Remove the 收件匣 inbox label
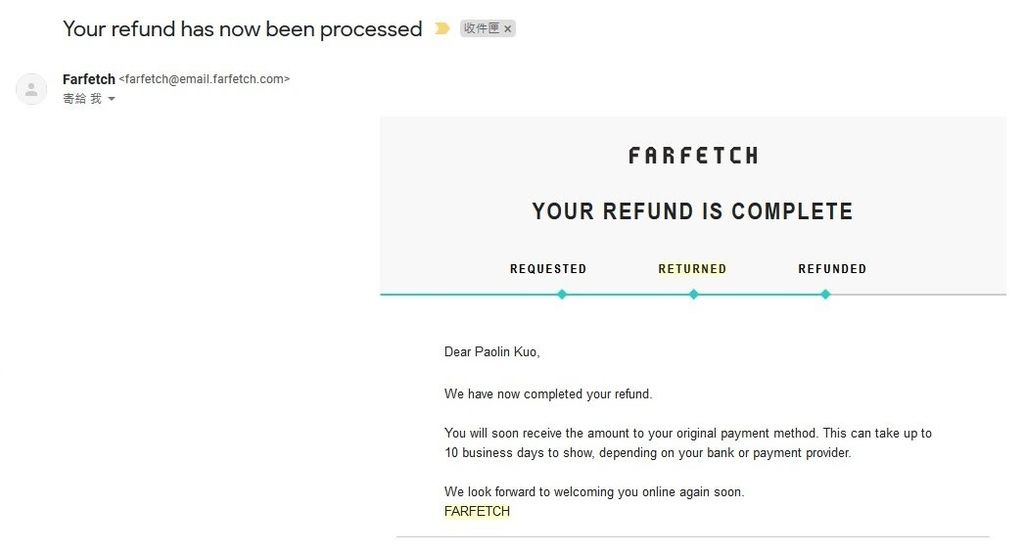Image resolution: width=1024 pixels, height=554 pixels. click(507, 29)
